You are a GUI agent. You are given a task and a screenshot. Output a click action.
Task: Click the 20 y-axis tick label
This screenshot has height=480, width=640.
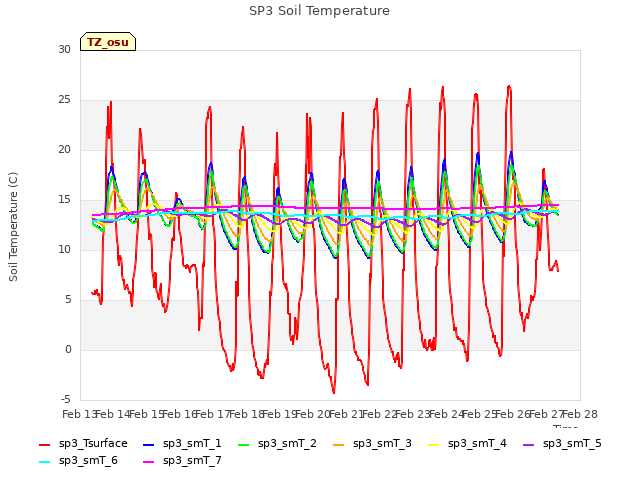pyautogui.click(x=64, y=149)
